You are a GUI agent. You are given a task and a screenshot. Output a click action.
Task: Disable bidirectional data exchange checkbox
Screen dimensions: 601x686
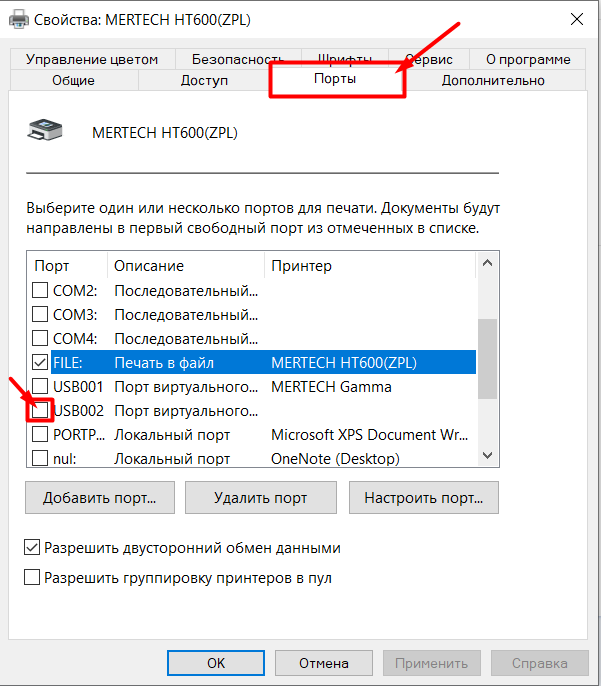[x=32, y=547]
